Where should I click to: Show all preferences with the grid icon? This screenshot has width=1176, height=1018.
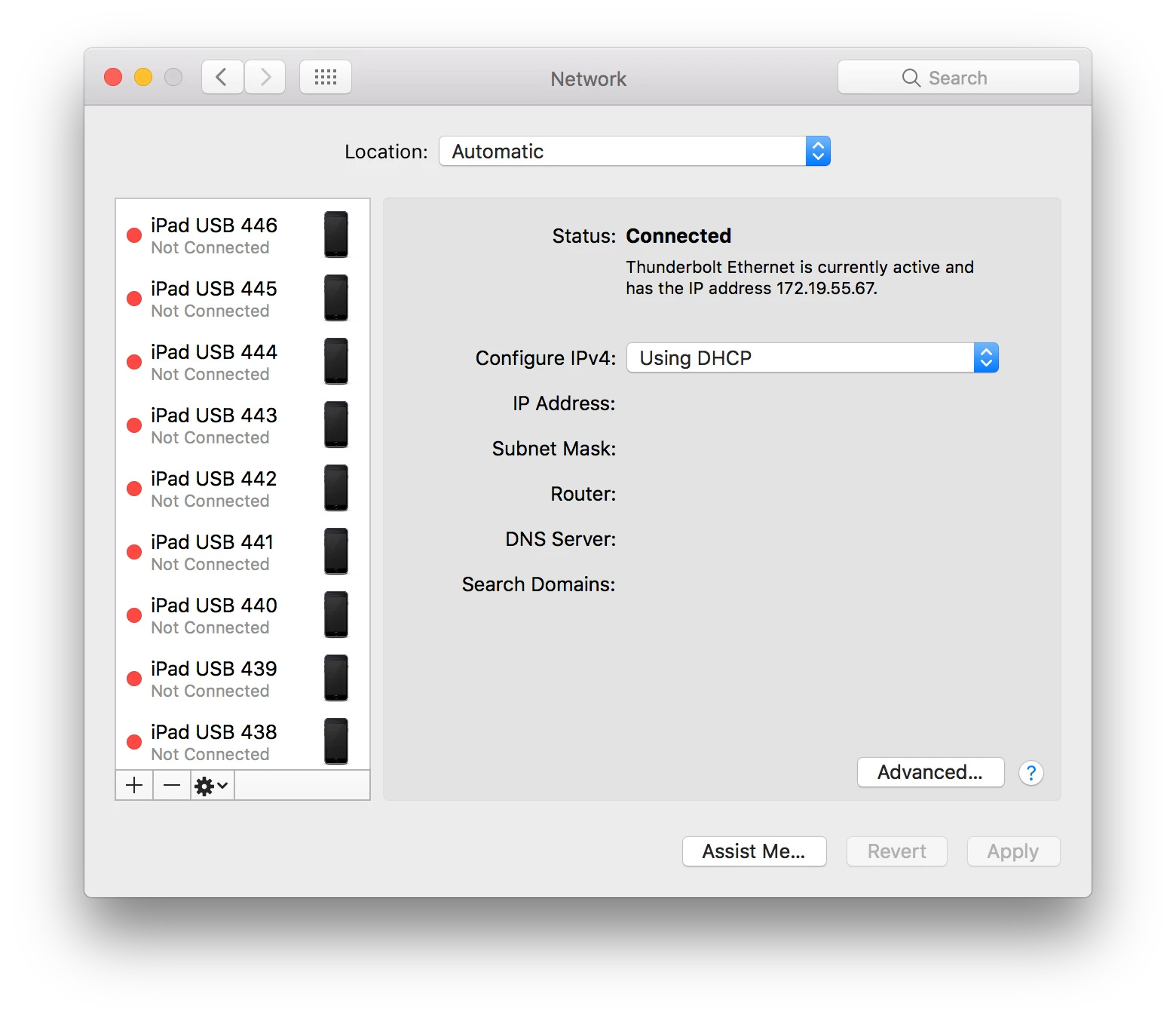326,77
